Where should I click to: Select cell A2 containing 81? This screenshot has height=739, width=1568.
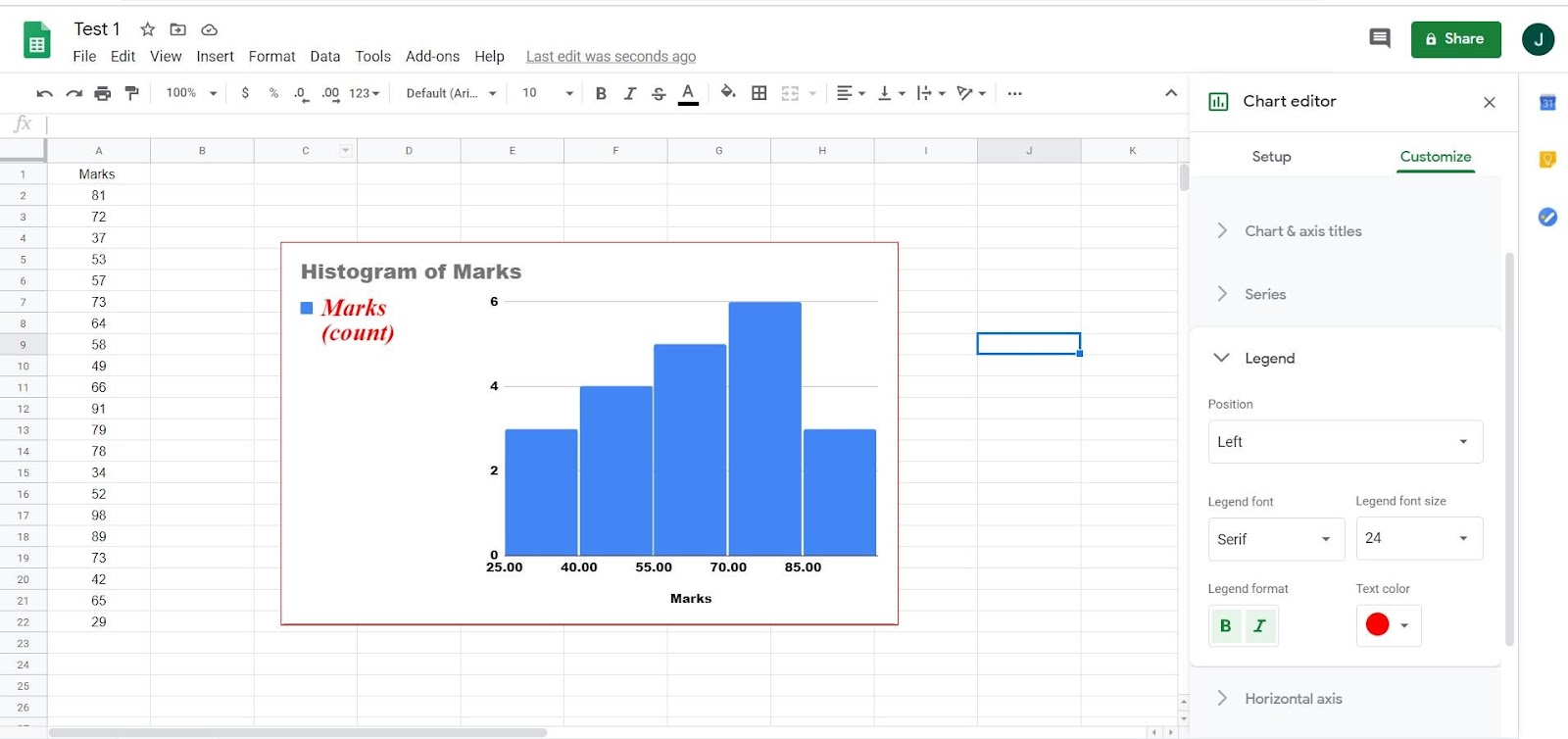pos(99,196)
